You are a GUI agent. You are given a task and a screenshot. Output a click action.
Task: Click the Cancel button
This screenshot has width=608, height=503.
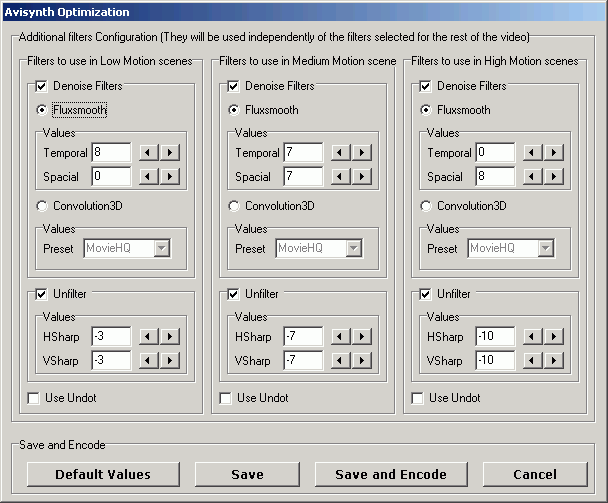535,474
